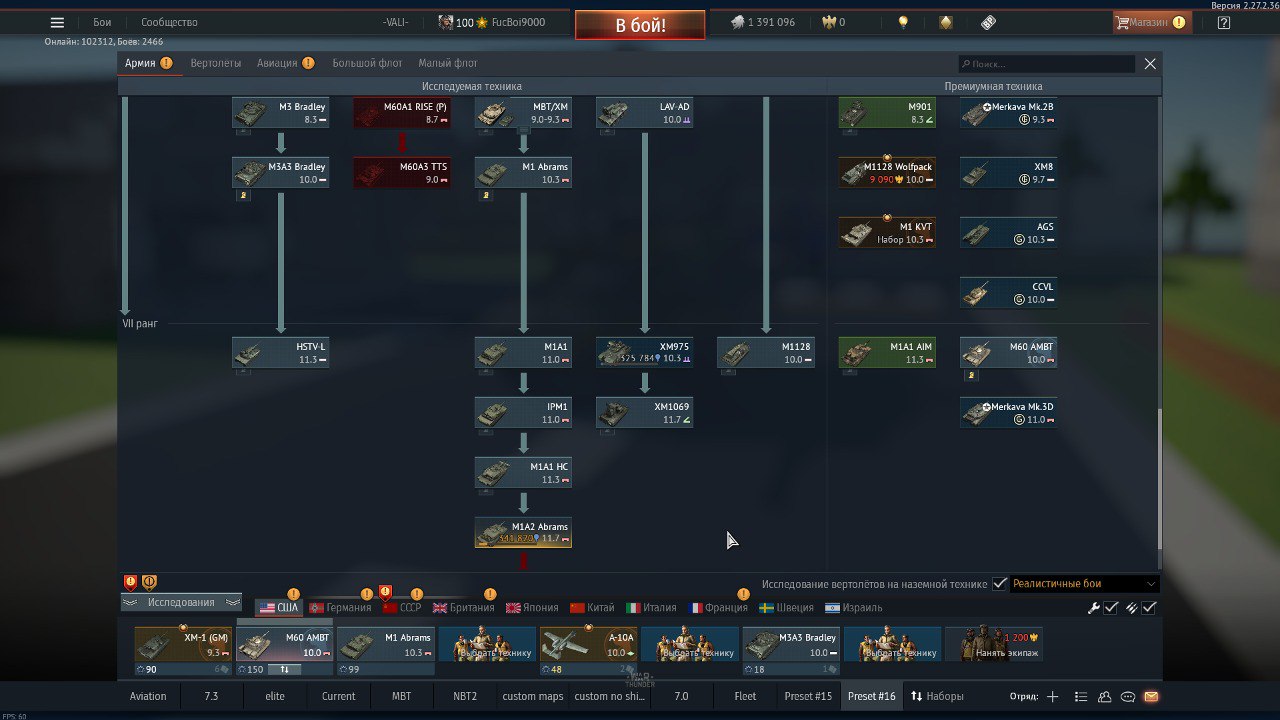Click the В бой! button
Viewport: 1280px width, 720px height.
tap(640, 25)
